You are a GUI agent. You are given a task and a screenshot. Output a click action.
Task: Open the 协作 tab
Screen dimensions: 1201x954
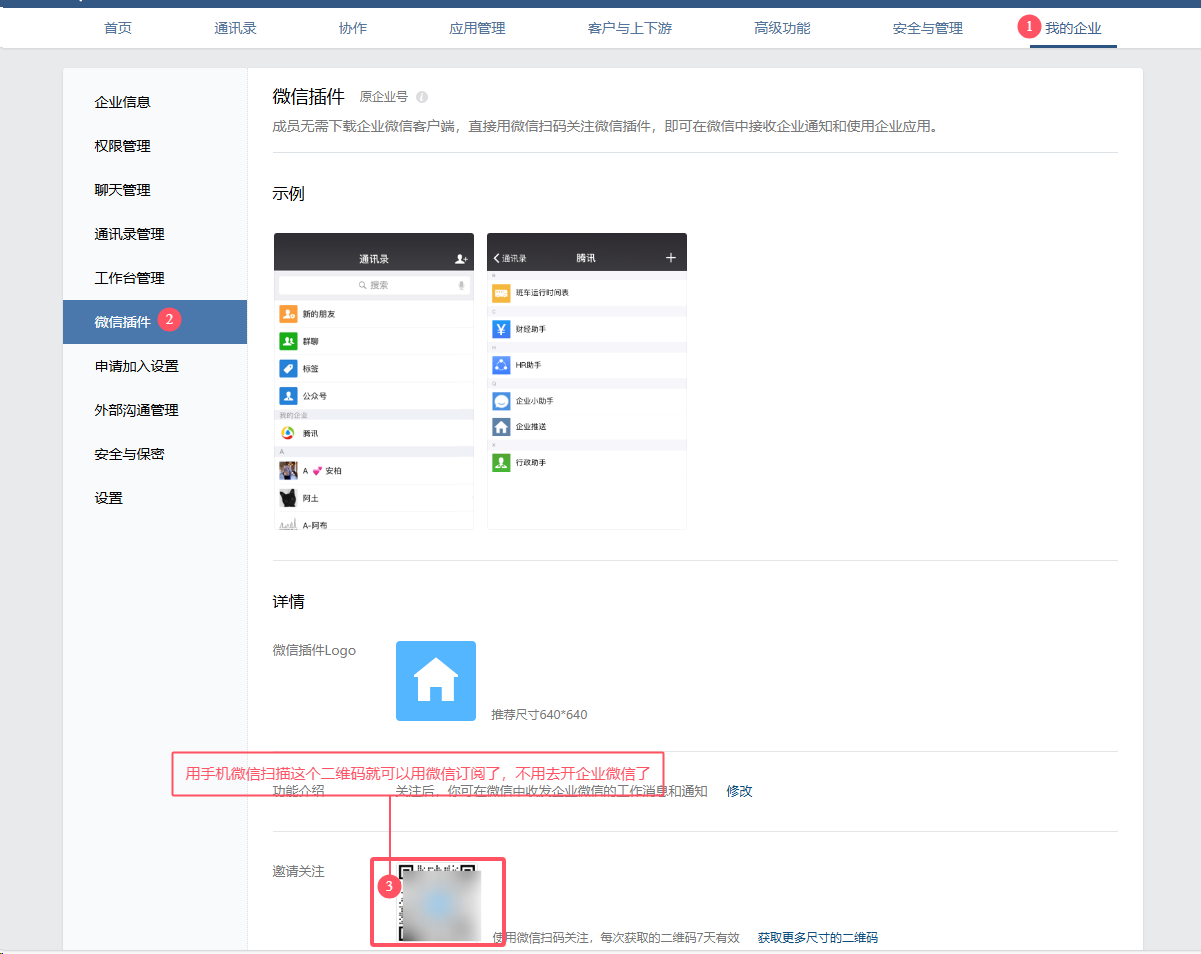point(353,28)
